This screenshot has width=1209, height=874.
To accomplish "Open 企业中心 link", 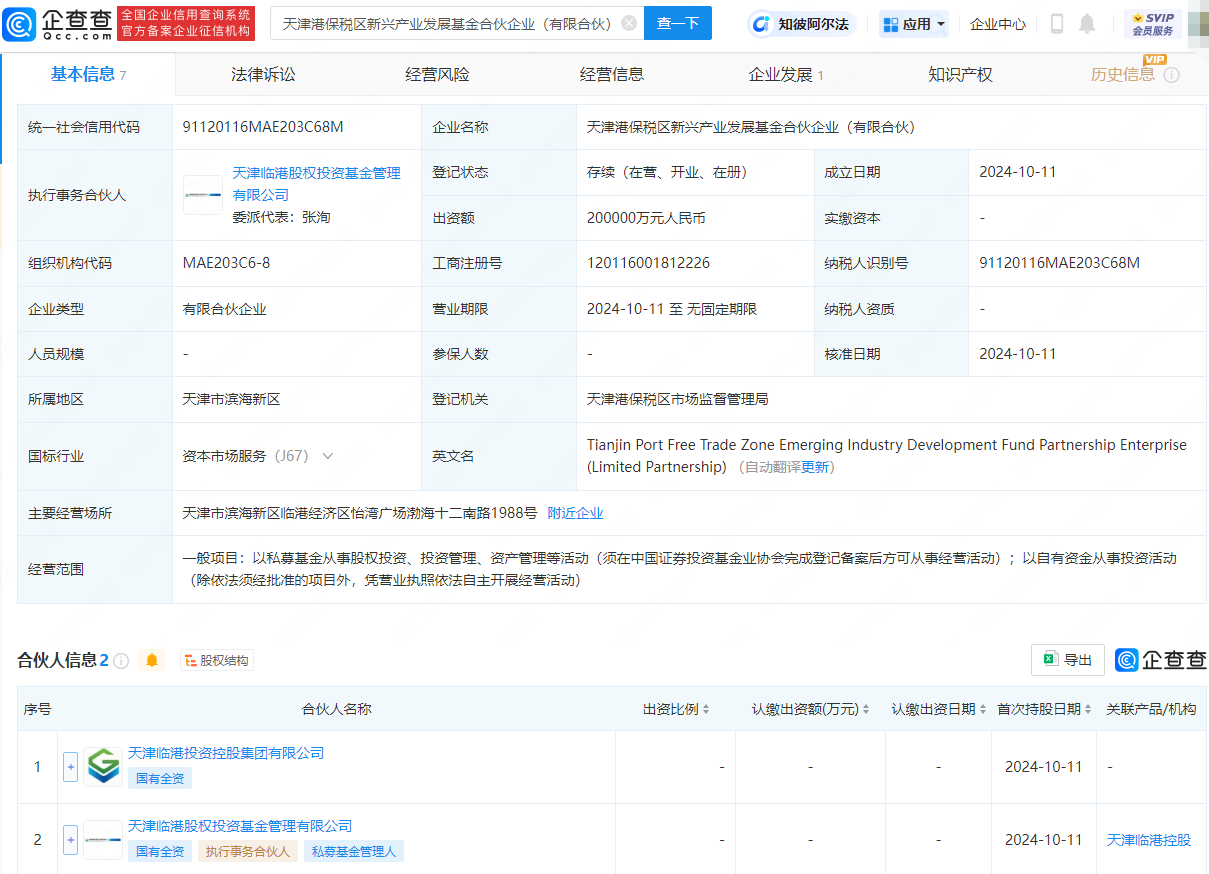I will [998, 24].
